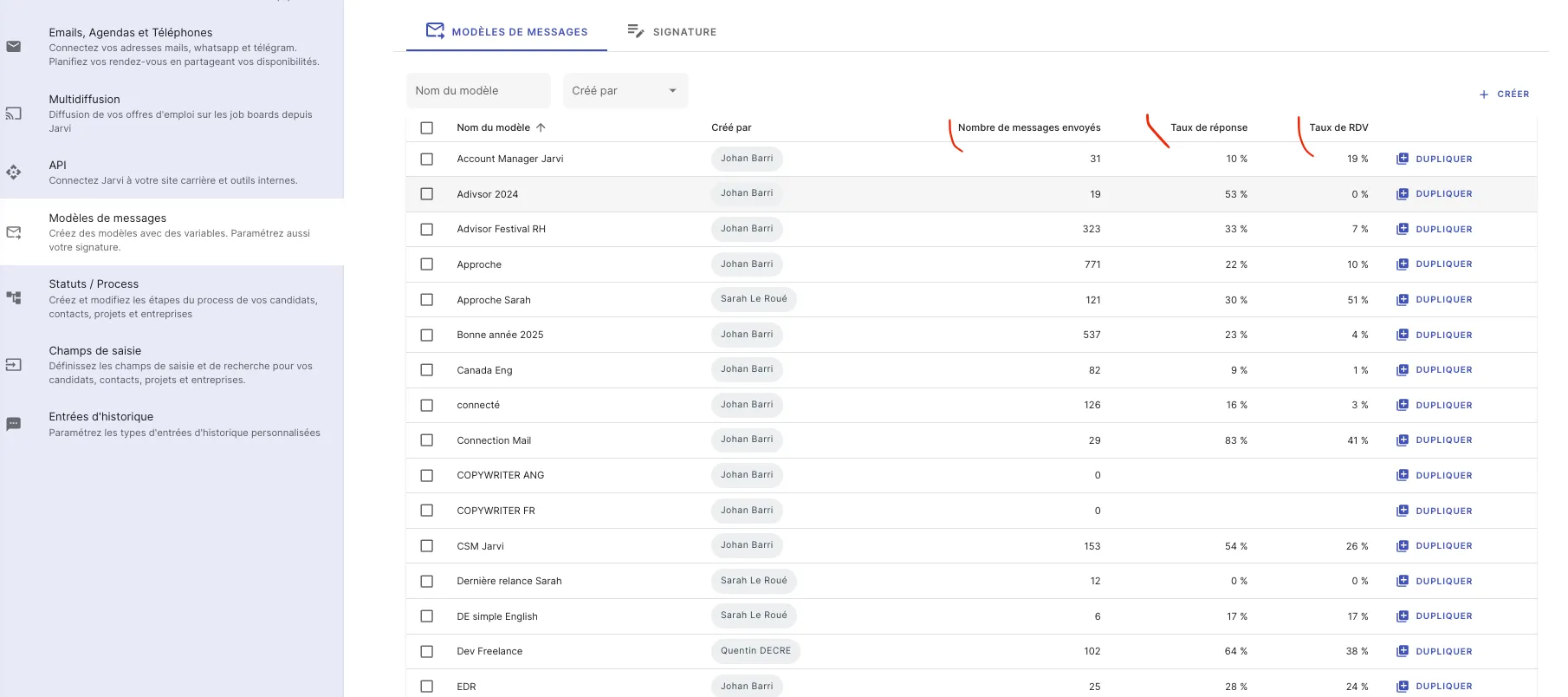
Task: Sort by Taux de réponse column header
Action: (x=1208, y=127)
